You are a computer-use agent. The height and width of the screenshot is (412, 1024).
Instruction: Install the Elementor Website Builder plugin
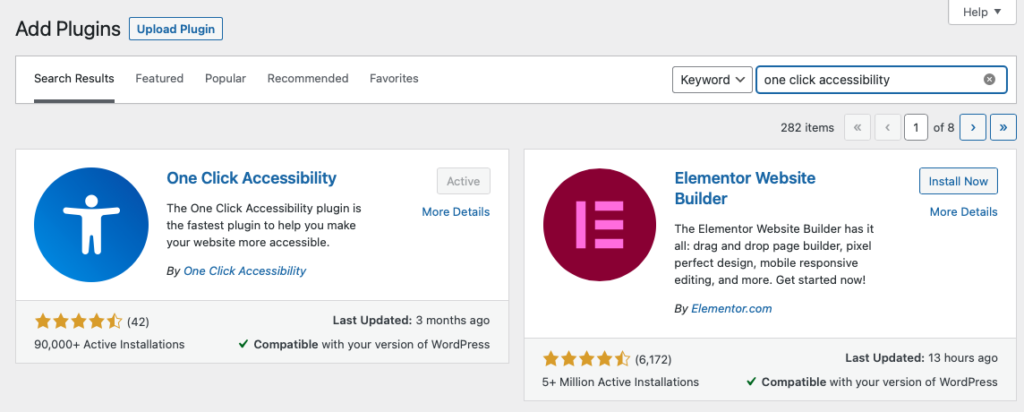coord(957,181)
